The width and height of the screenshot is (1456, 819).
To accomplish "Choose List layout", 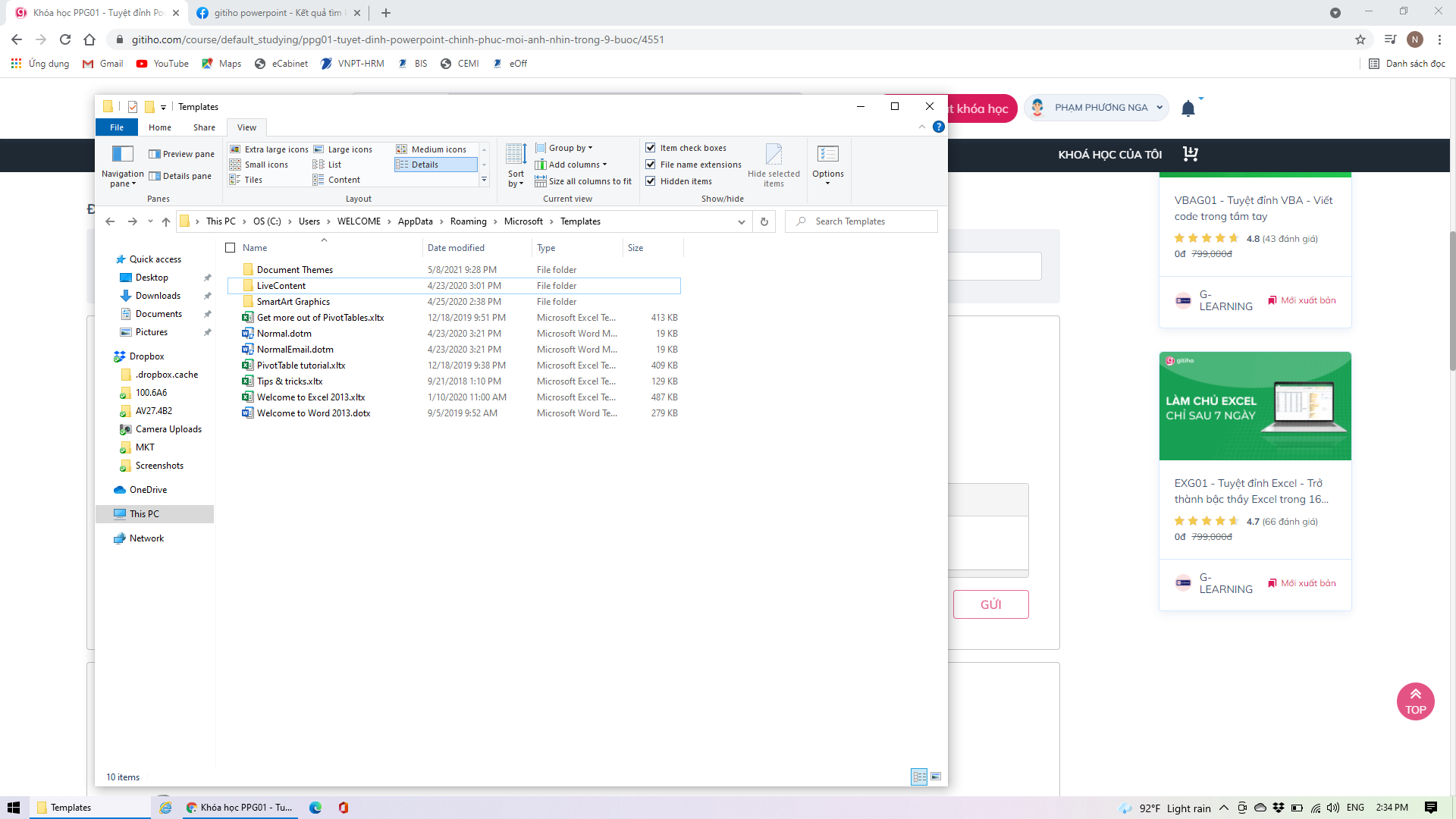I will (328, 165).
